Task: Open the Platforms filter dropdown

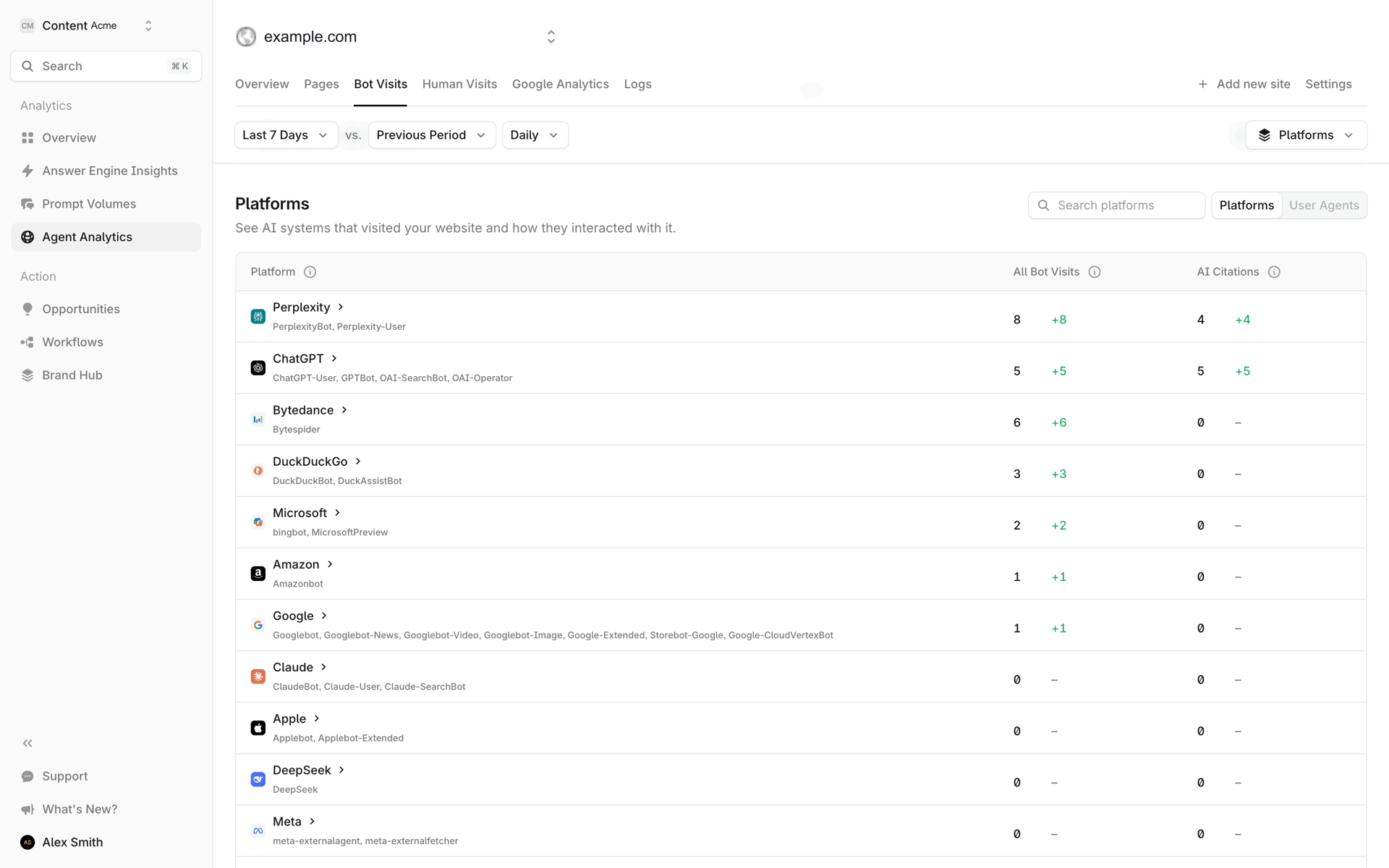Action: (1306, 135)
